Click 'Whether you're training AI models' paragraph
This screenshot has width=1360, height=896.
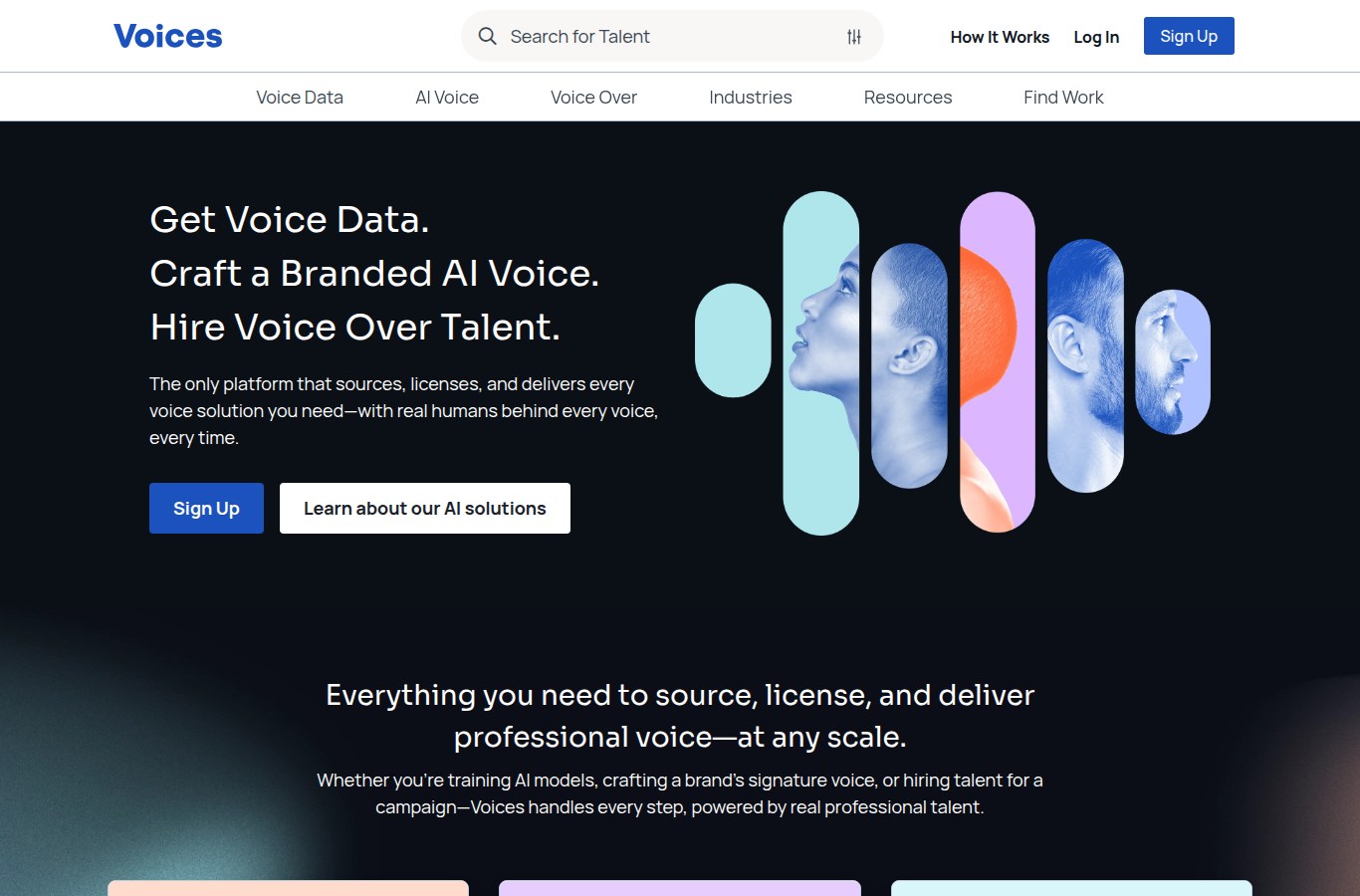pos(680,793)
